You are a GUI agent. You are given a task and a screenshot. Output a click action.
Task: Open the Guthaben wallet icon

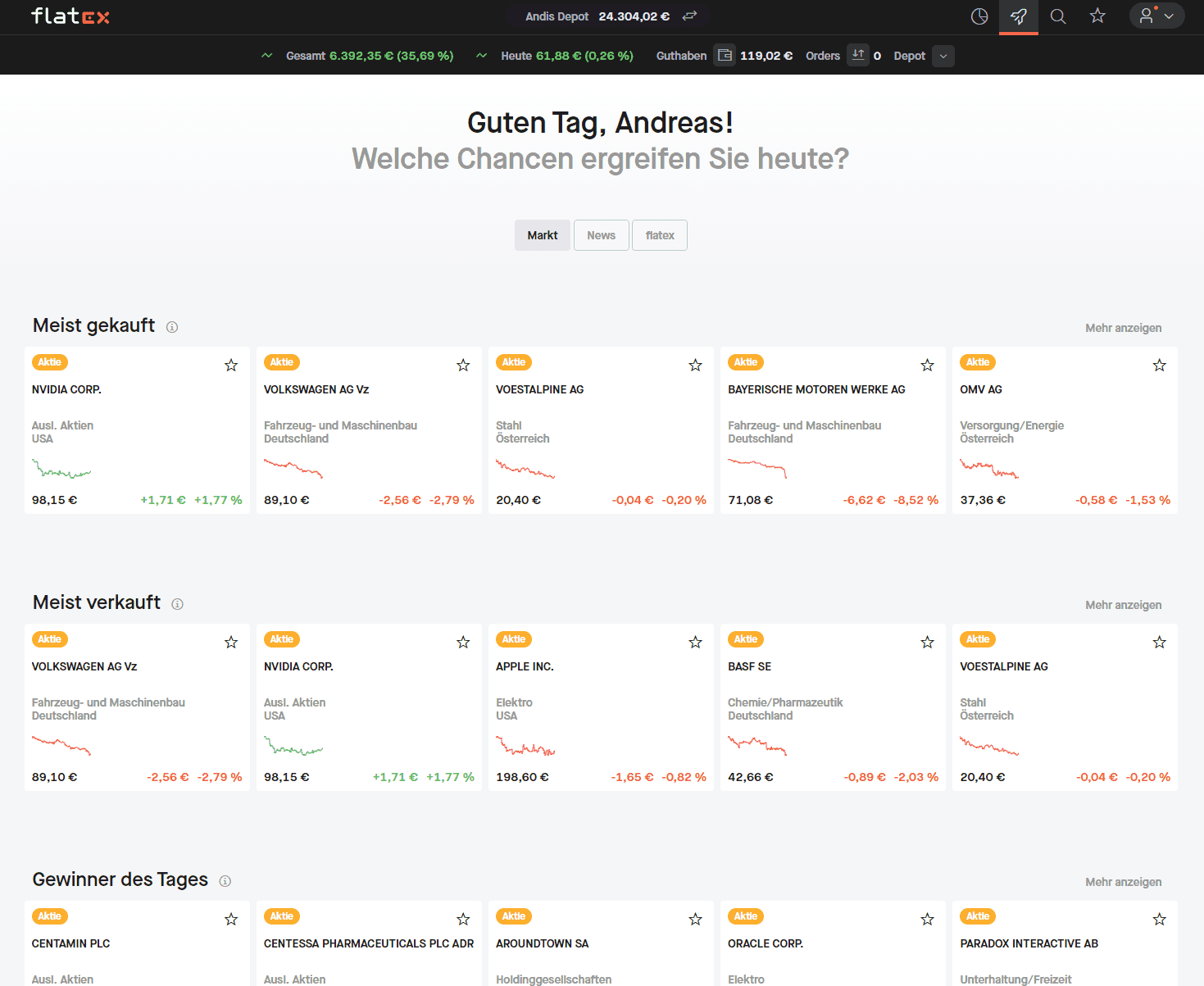tap(725, 56)
